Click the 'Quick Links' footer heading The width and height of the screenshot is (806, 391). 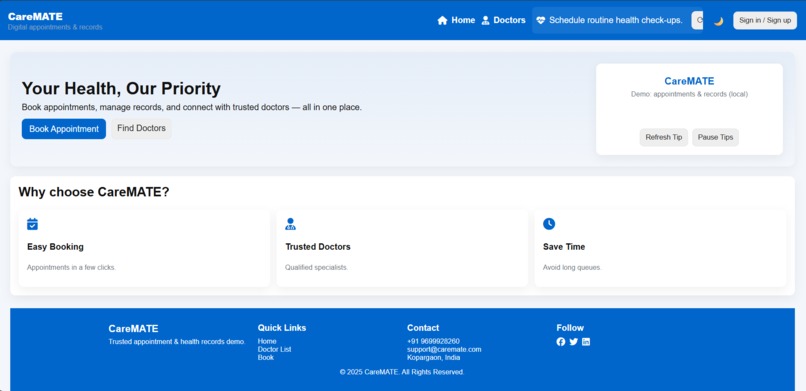(x=282, y=328)
